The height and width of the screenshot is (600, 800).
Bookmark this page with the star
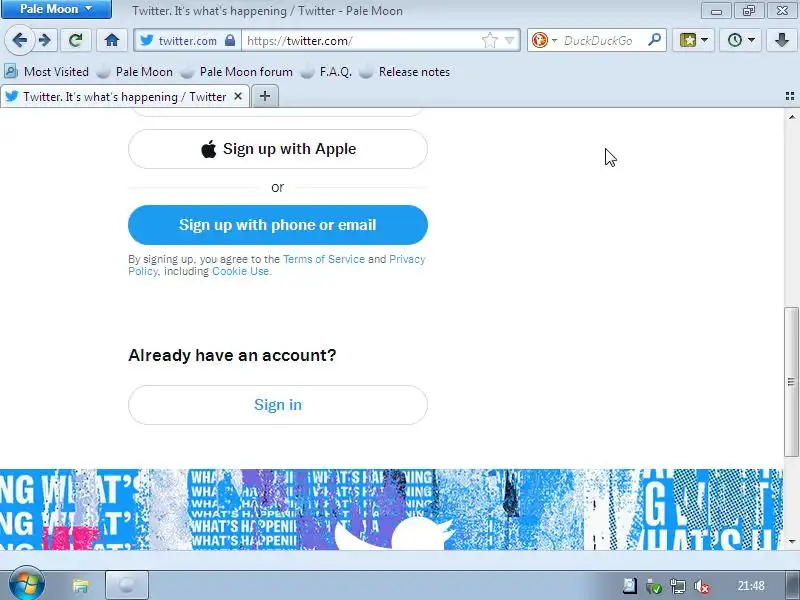point(489,40)
